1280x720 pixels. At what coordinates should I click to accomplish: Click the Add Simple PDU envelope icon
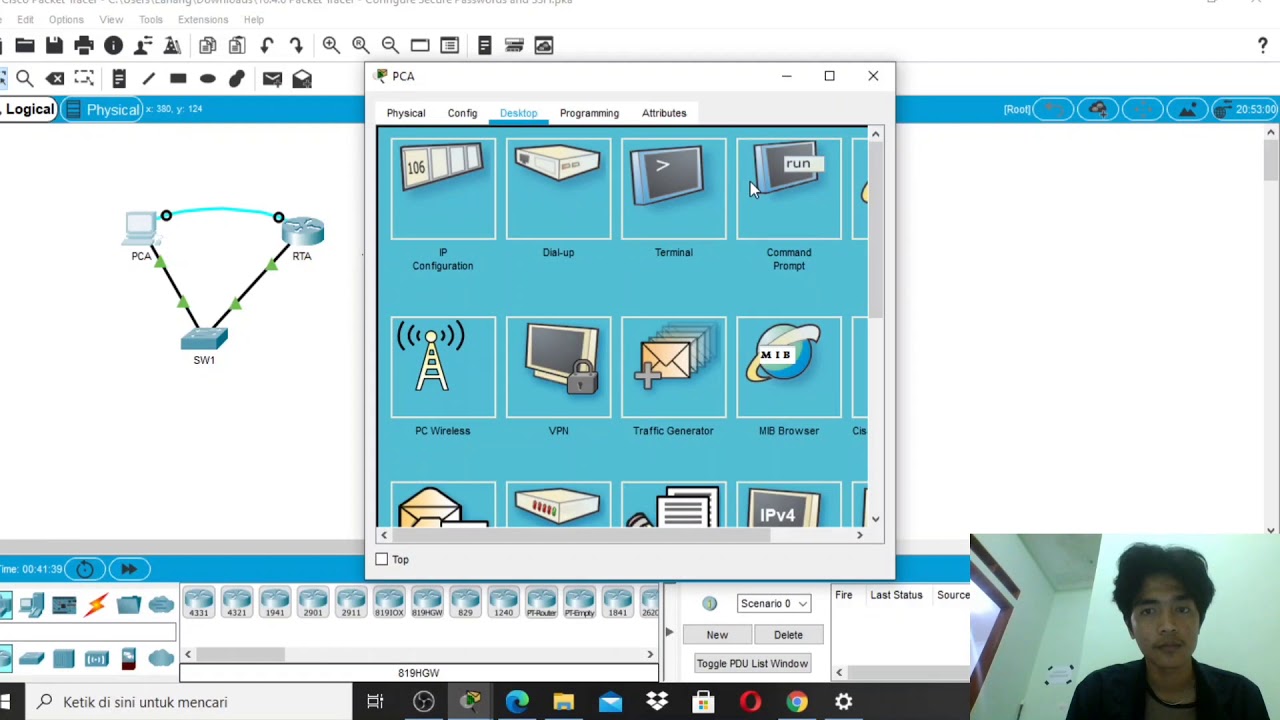(272, 78)
